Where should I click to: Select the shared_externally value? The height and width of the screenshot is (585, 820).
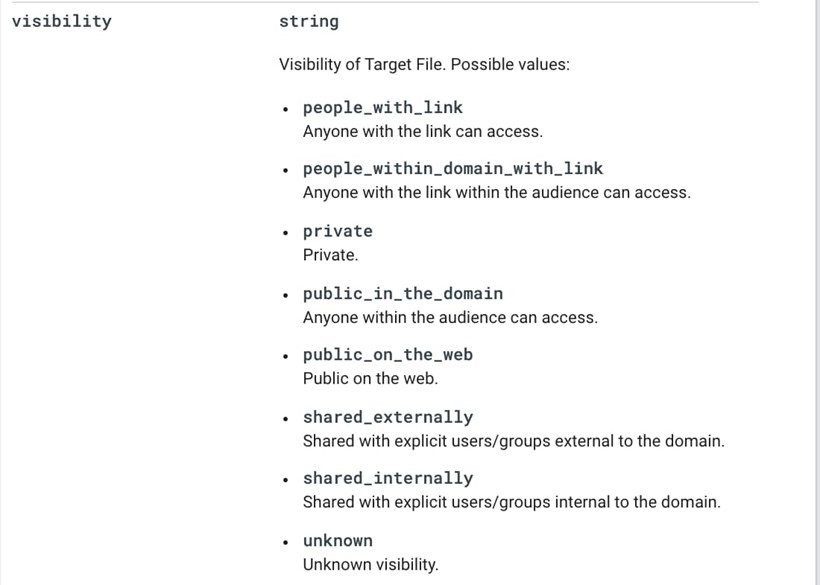388,417
